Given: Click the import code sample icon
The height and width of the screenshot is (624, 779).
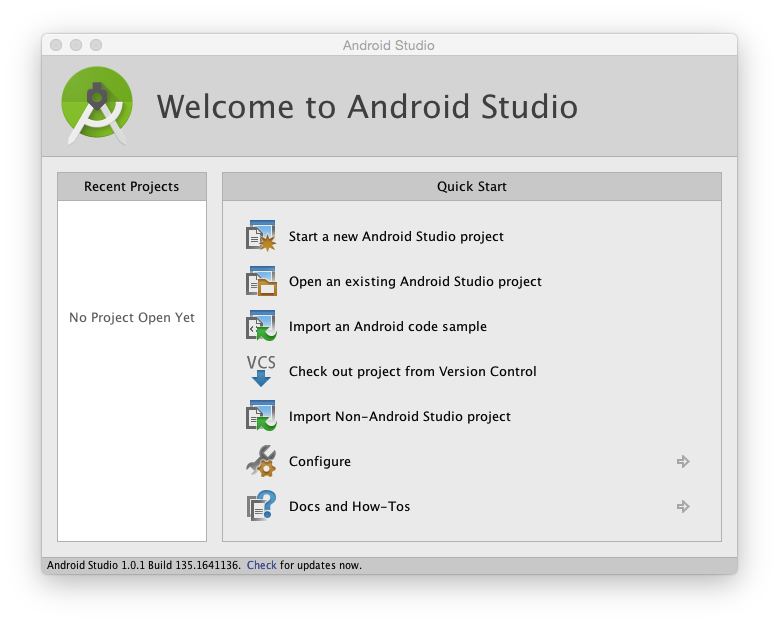Looking at the screenshot, I should tap(261, 326).
